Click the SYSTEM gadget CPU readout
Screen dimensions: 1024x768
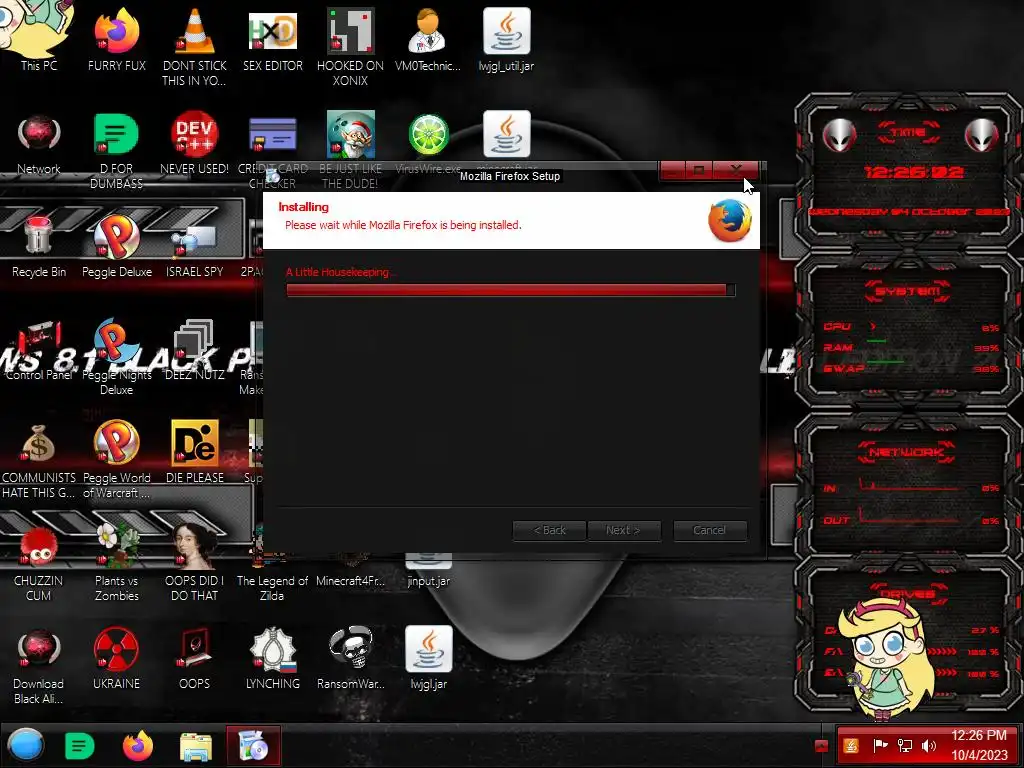pyautogui.click(x=911, y=327)
